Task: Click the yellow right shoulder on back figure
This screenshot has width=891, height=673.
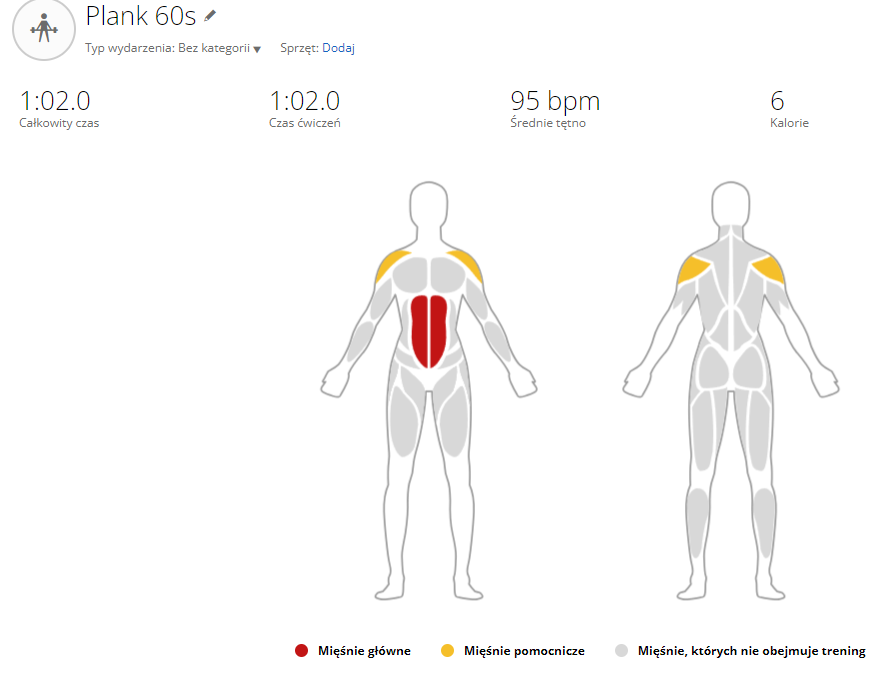Action: tap(768, 270)
